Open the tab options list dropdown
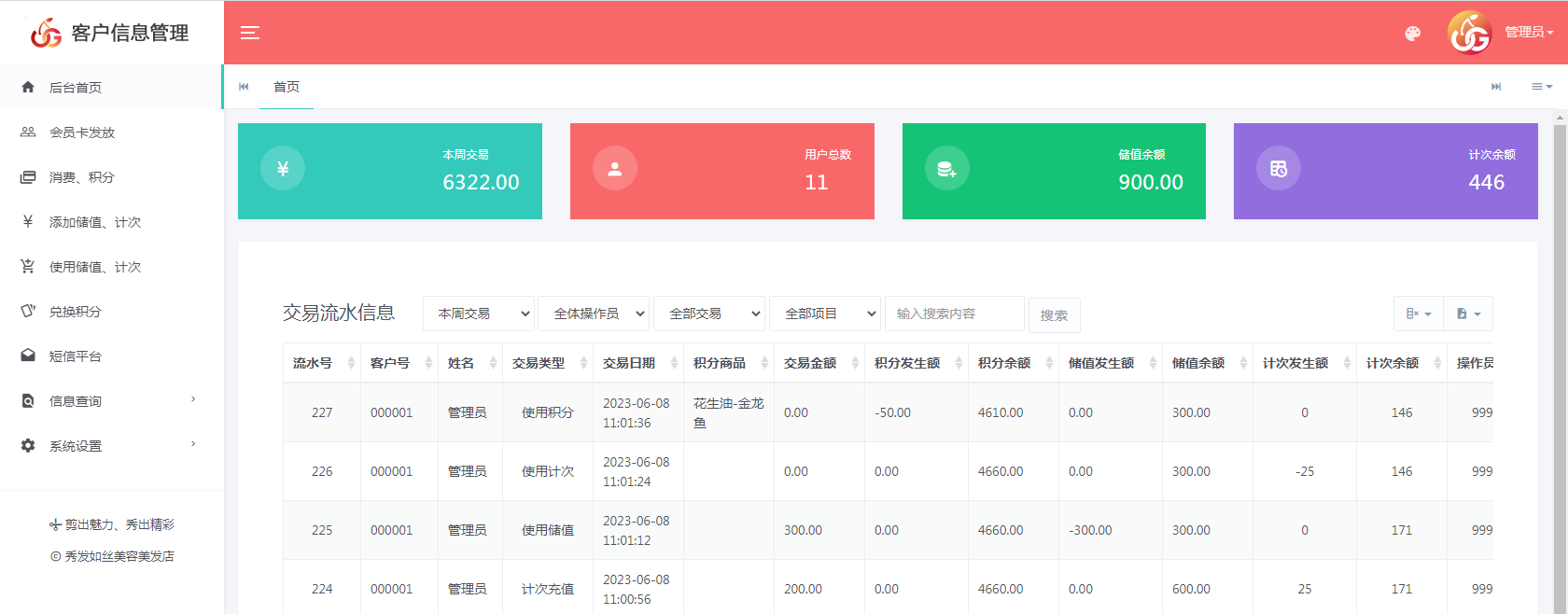 click(1542, 87)
